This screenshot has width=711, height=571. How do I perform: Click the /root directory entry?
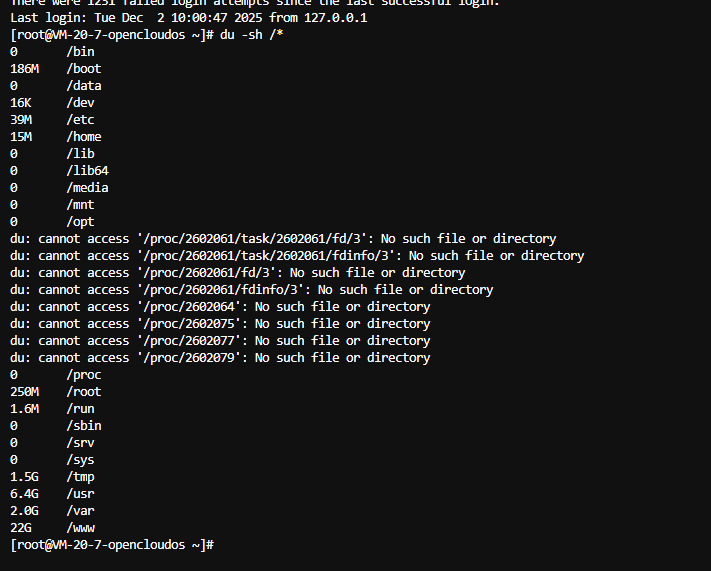click(84, 392)
